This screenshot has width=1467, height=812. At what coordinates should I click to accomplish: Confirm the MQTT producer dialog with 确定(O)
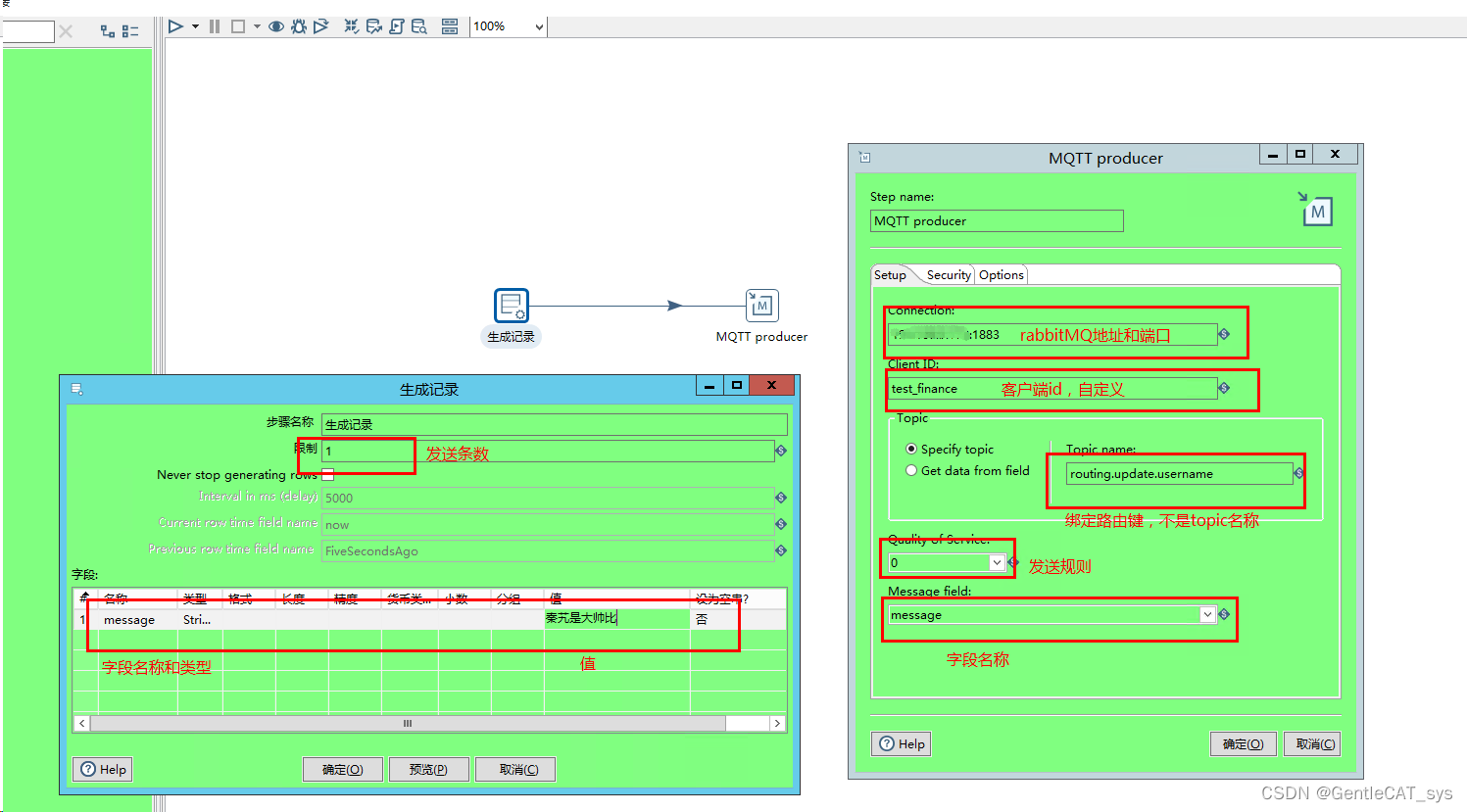pyautogui.click(x=1244, y=743)
